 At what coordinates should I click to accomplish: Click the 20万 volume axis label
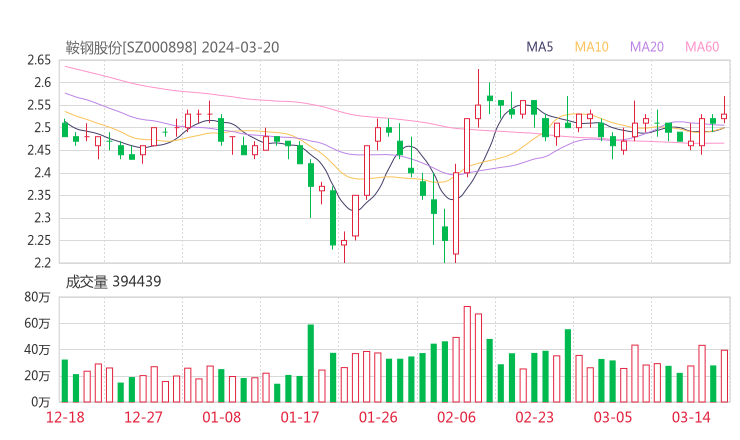(x=37, y=376)
